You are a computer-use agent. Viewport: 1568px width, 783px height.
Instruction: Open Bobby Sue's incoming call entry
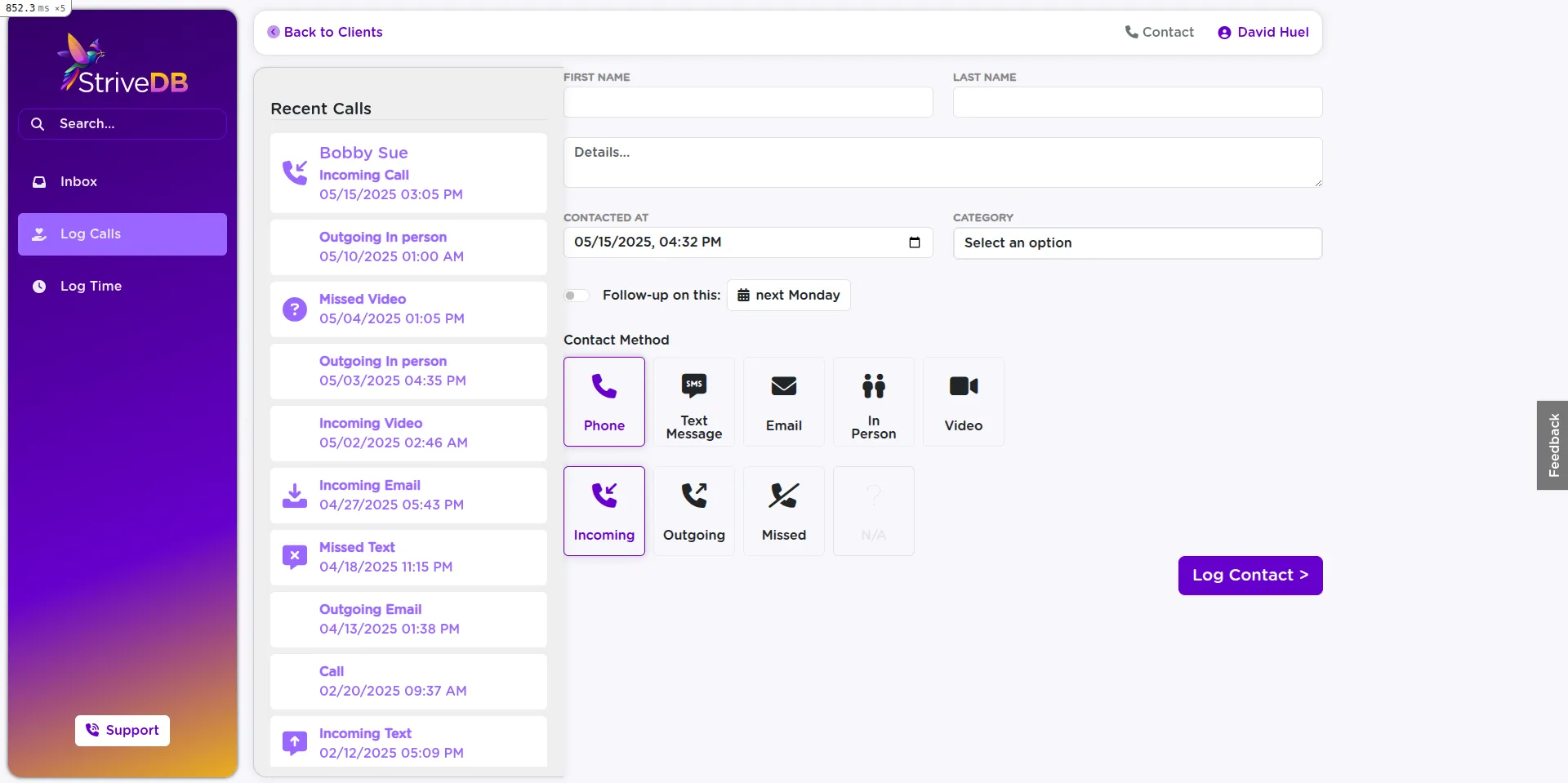(x=408, y=172)
